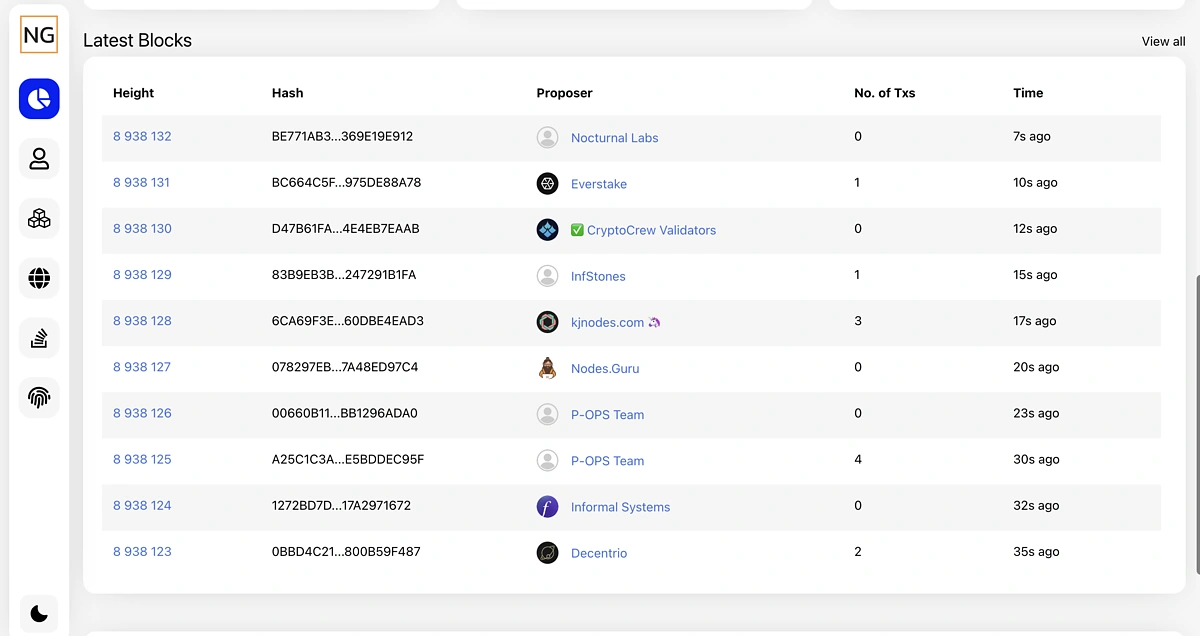
Task: Click the globe network icon in sidebar
Action: pos(38,278)
